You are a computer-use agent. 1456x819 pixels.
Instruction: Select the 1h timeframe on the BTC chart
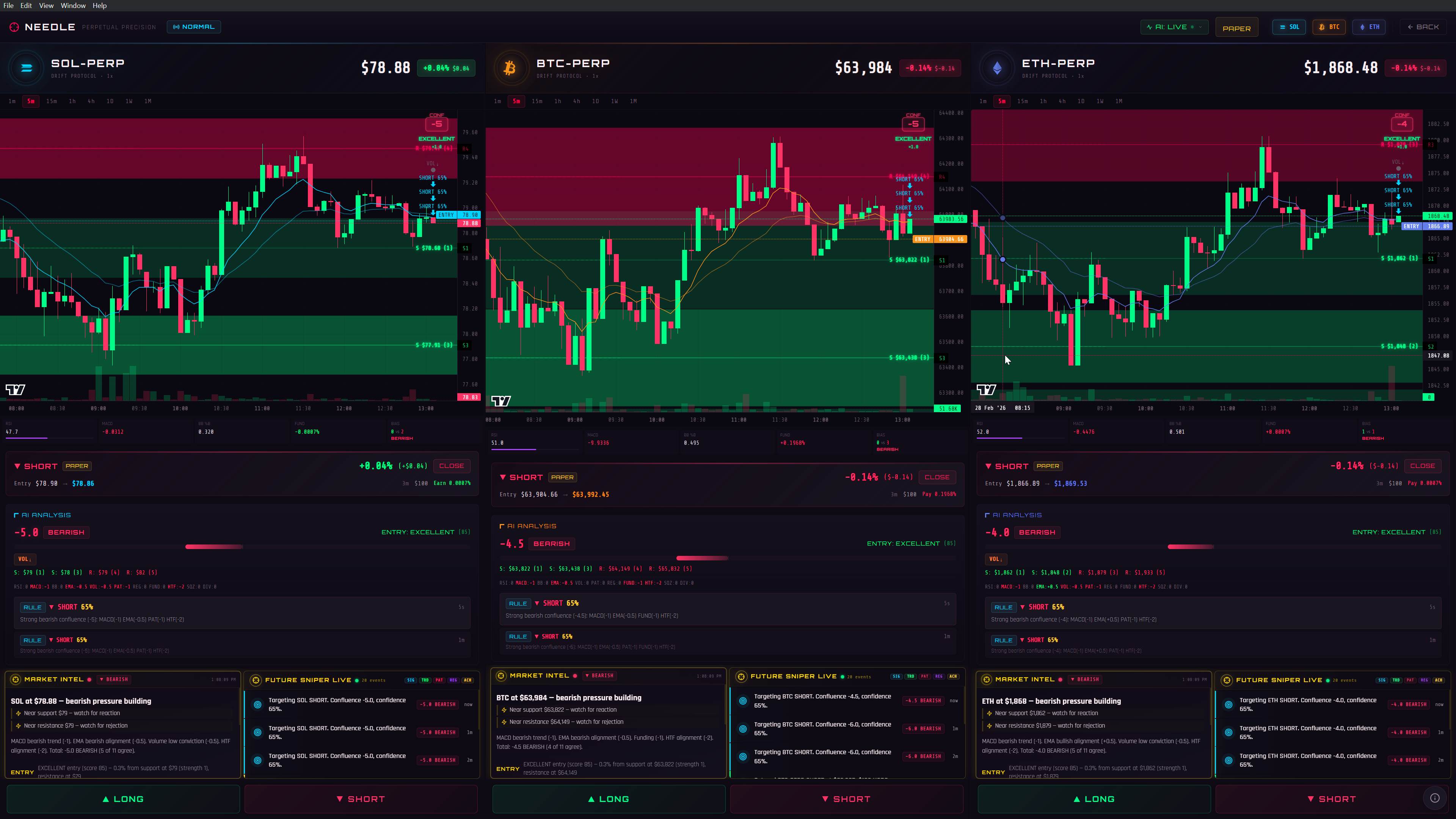557,101
